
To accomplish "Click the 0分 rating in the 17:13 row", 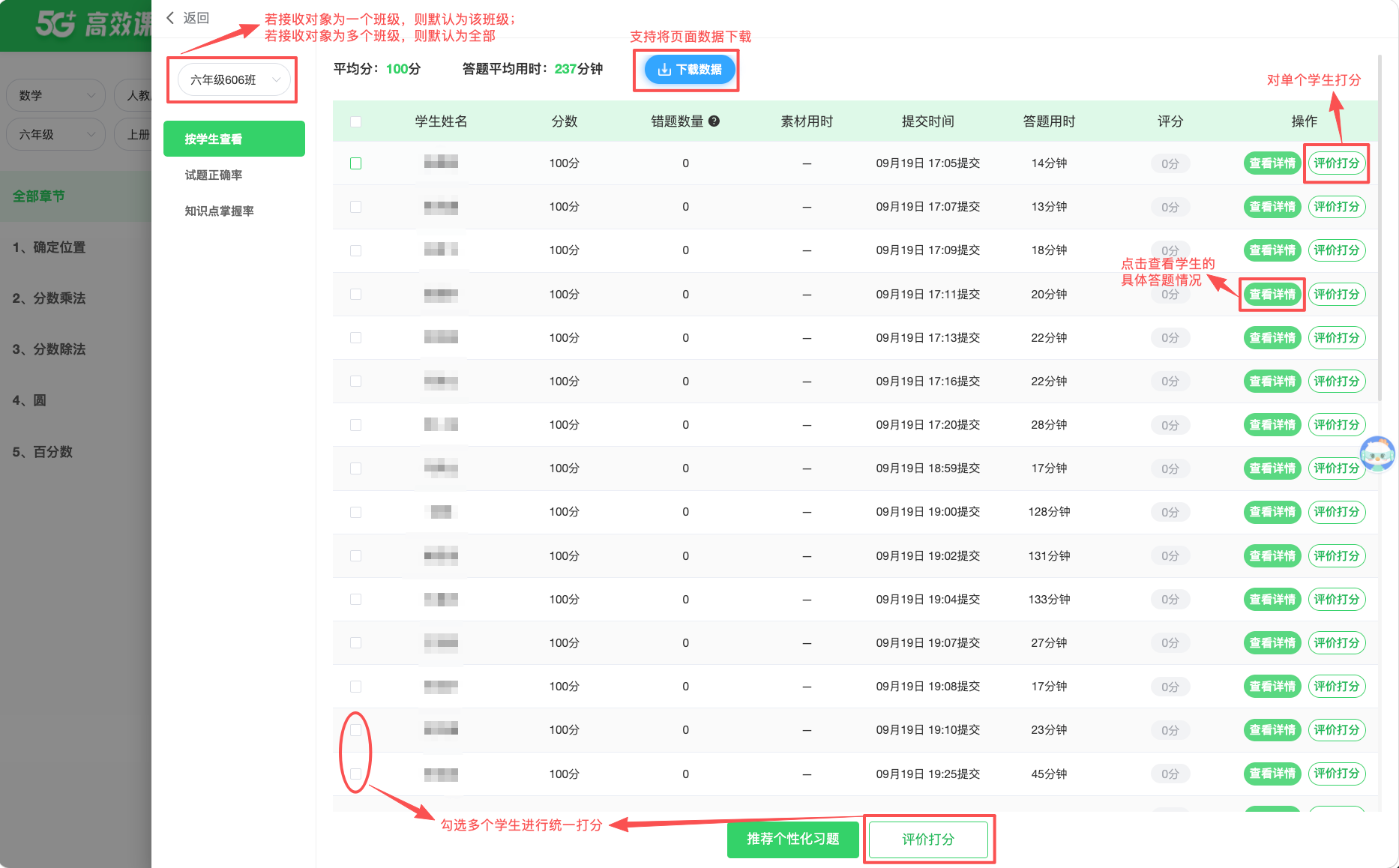I will [1170, 338].
